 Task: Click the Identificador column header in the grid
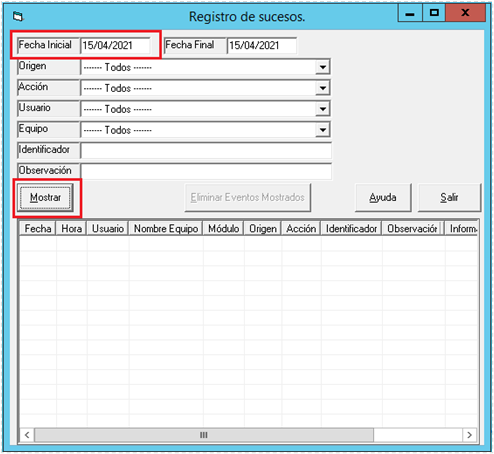tap(351, 229)
